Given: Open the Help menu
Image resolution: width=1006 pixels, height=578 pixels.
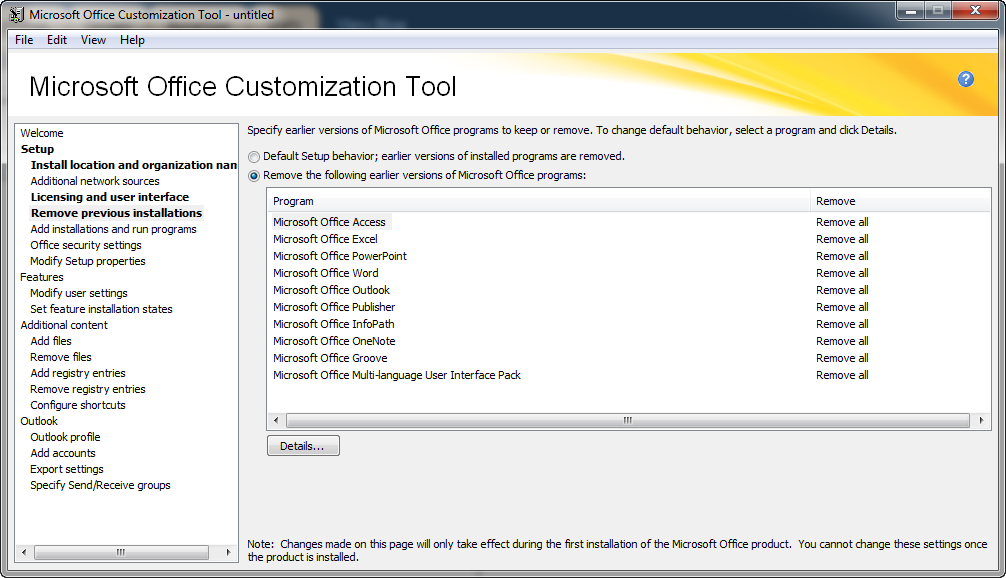Looking at the screenshot, I should [x=132, y=40].
